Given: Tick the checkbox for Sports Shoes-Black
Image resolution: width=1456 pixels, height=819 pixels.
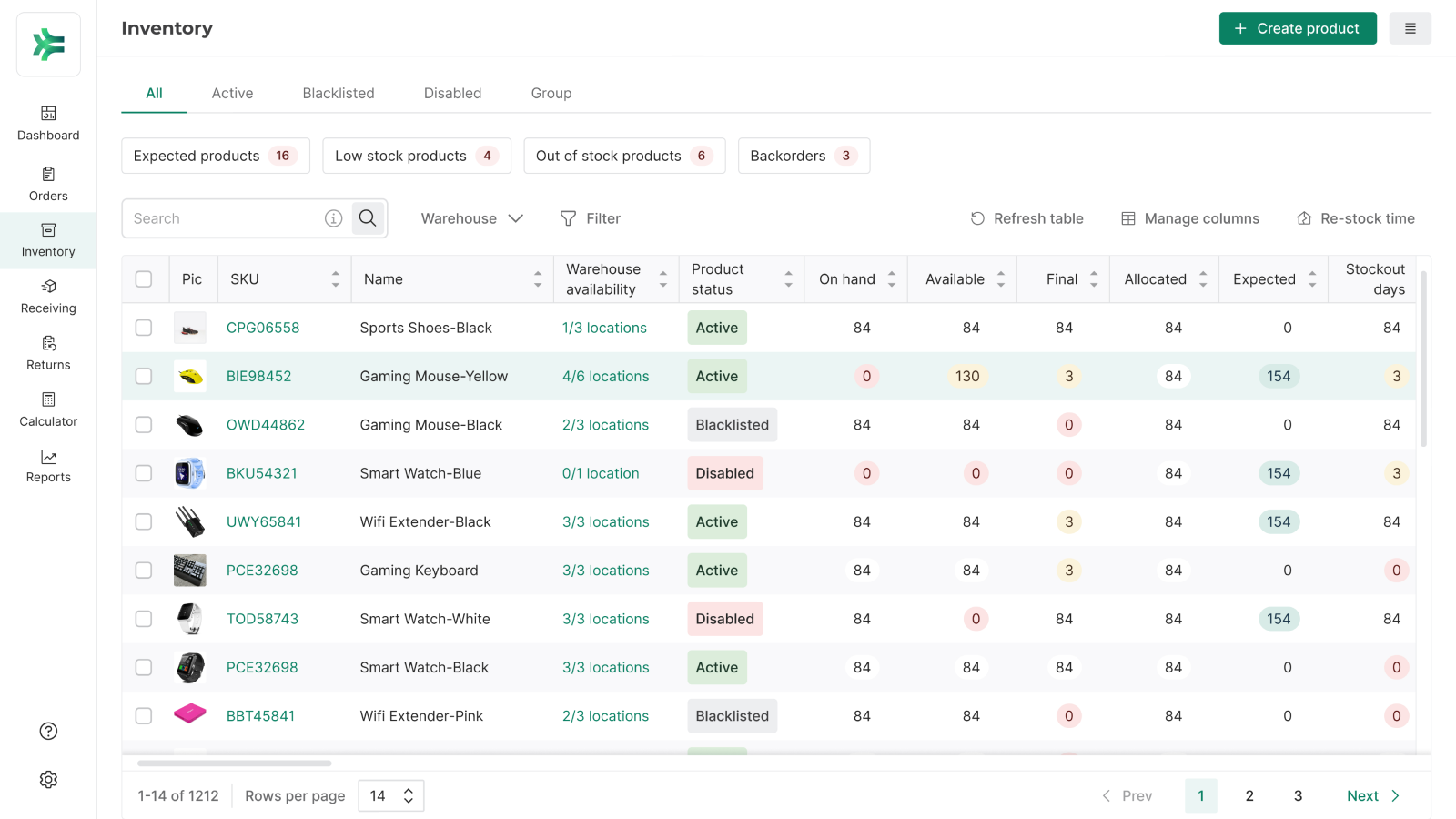Looking at the screenshot, I should point(144,328).
